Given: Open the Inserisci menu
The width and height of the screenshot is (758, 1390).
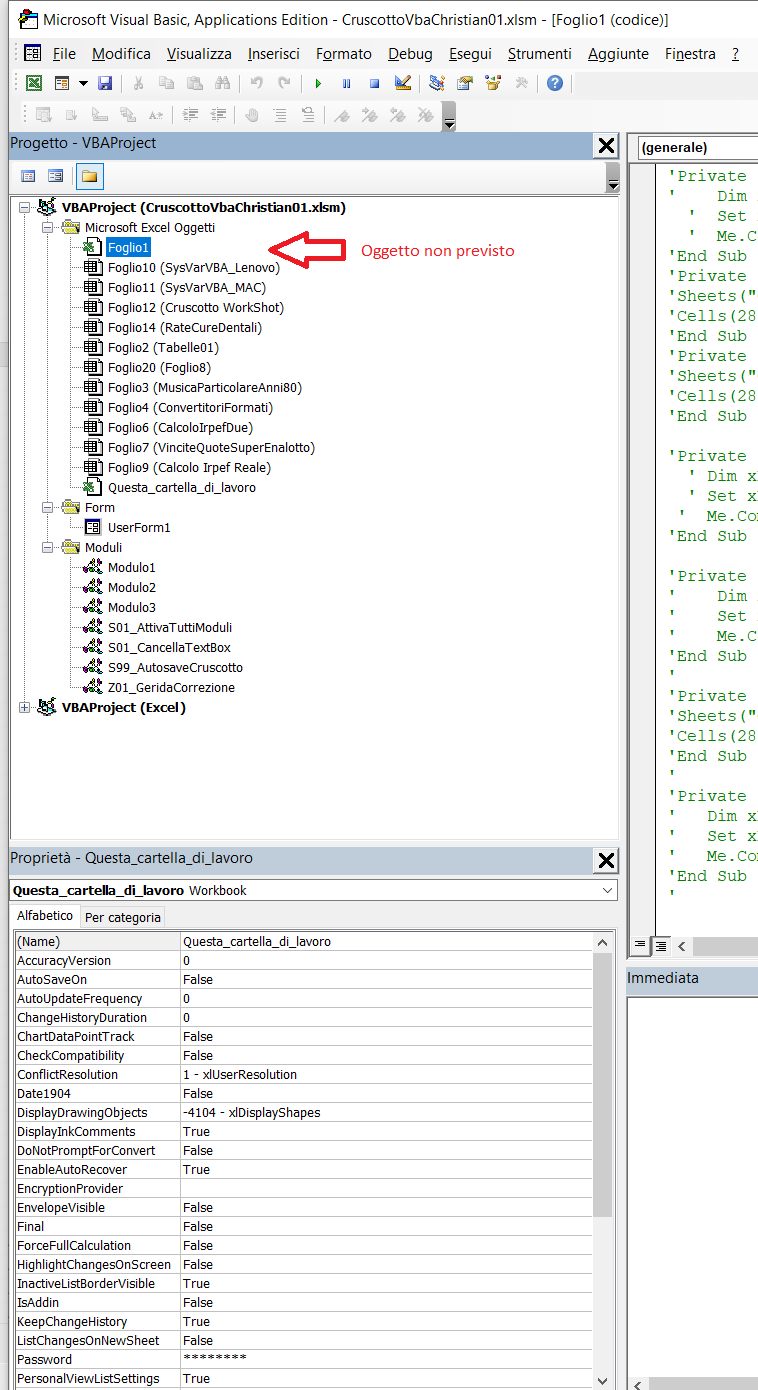Looking at the screenshot, I should click(274, 54).
